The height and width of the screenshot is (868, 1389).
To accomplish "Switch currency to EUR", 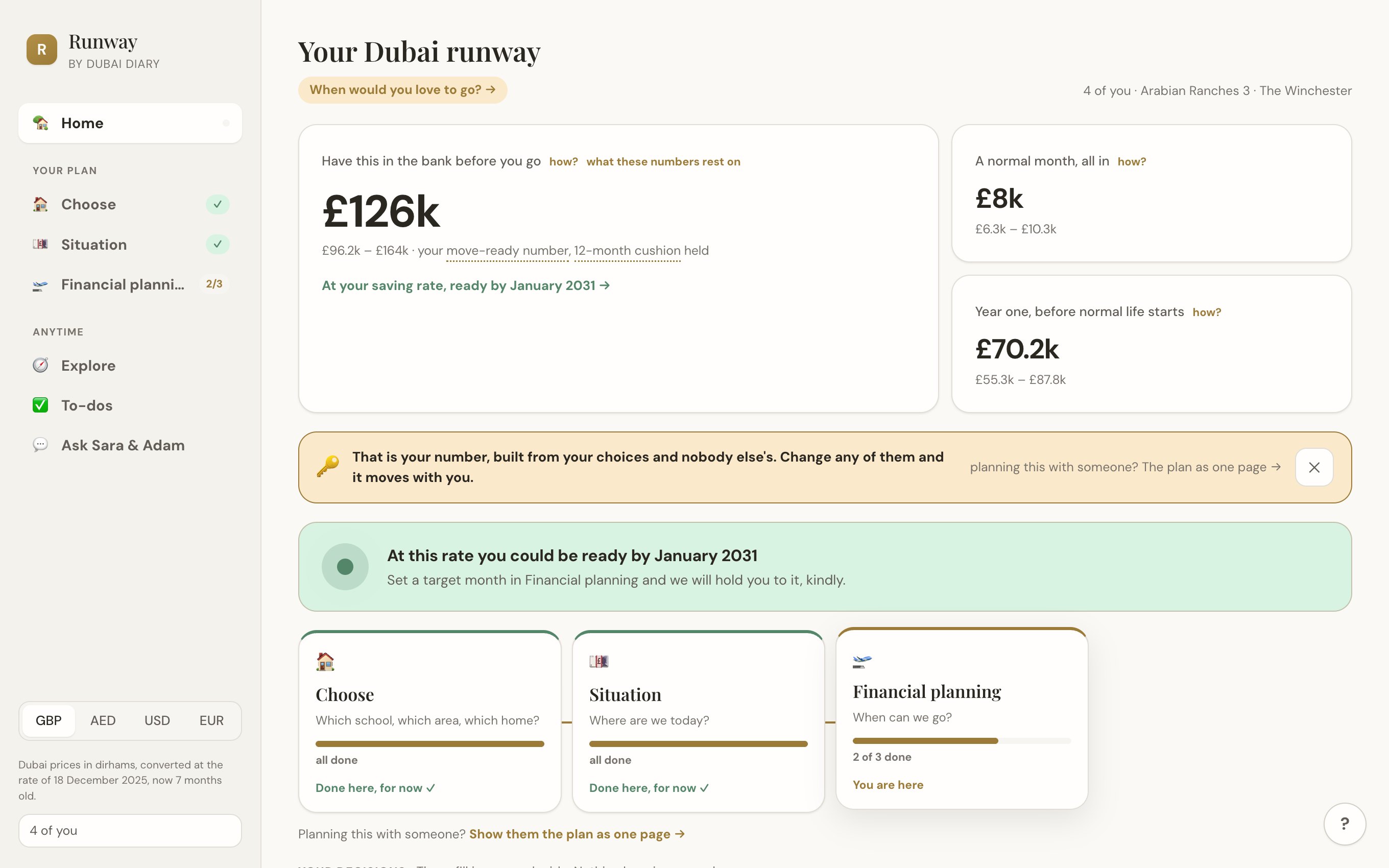I will point(211,720).
